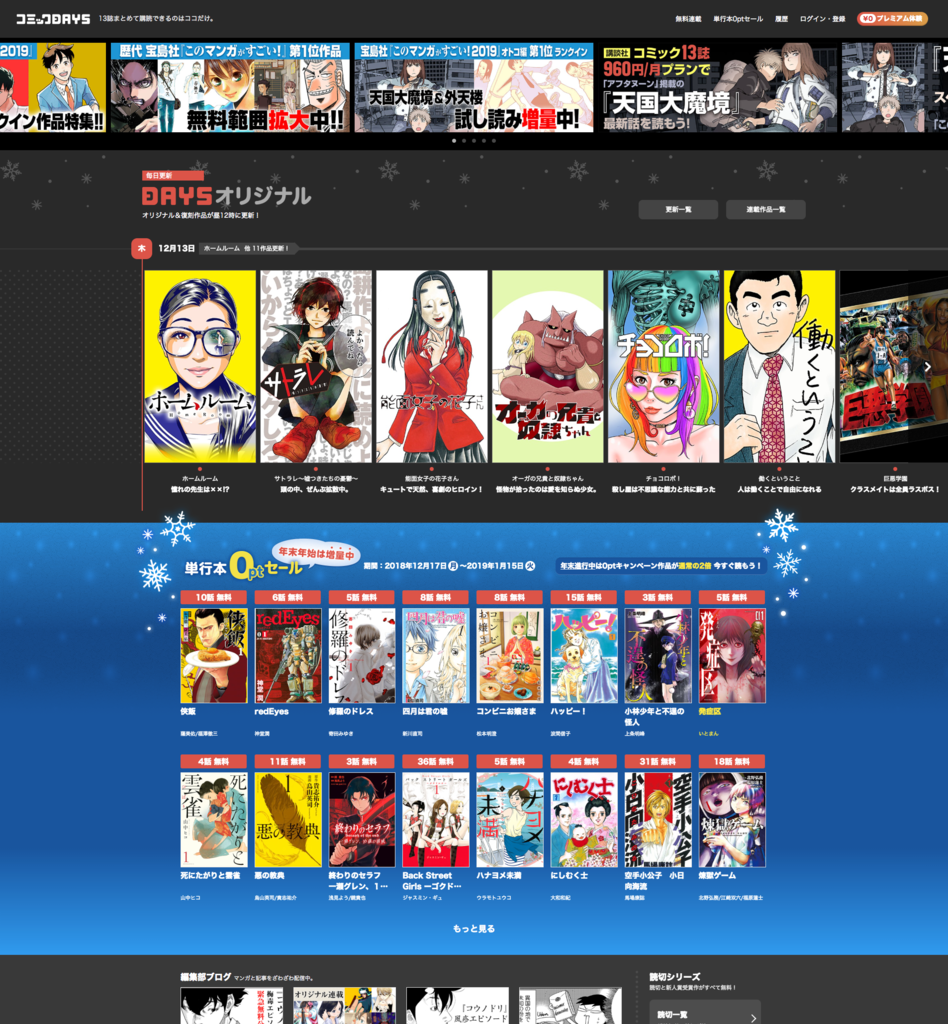
Task: Click the 連載作品一覧 button
Action: pos(766,210)
